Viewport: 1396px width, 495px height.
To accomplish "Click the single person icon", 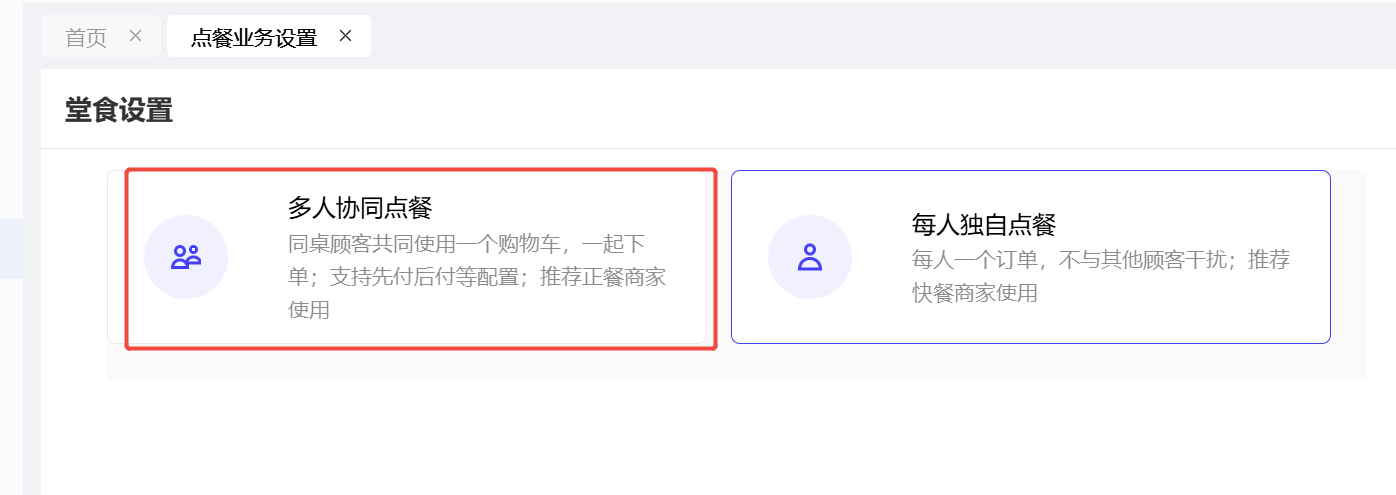I will tap(809, 257).
